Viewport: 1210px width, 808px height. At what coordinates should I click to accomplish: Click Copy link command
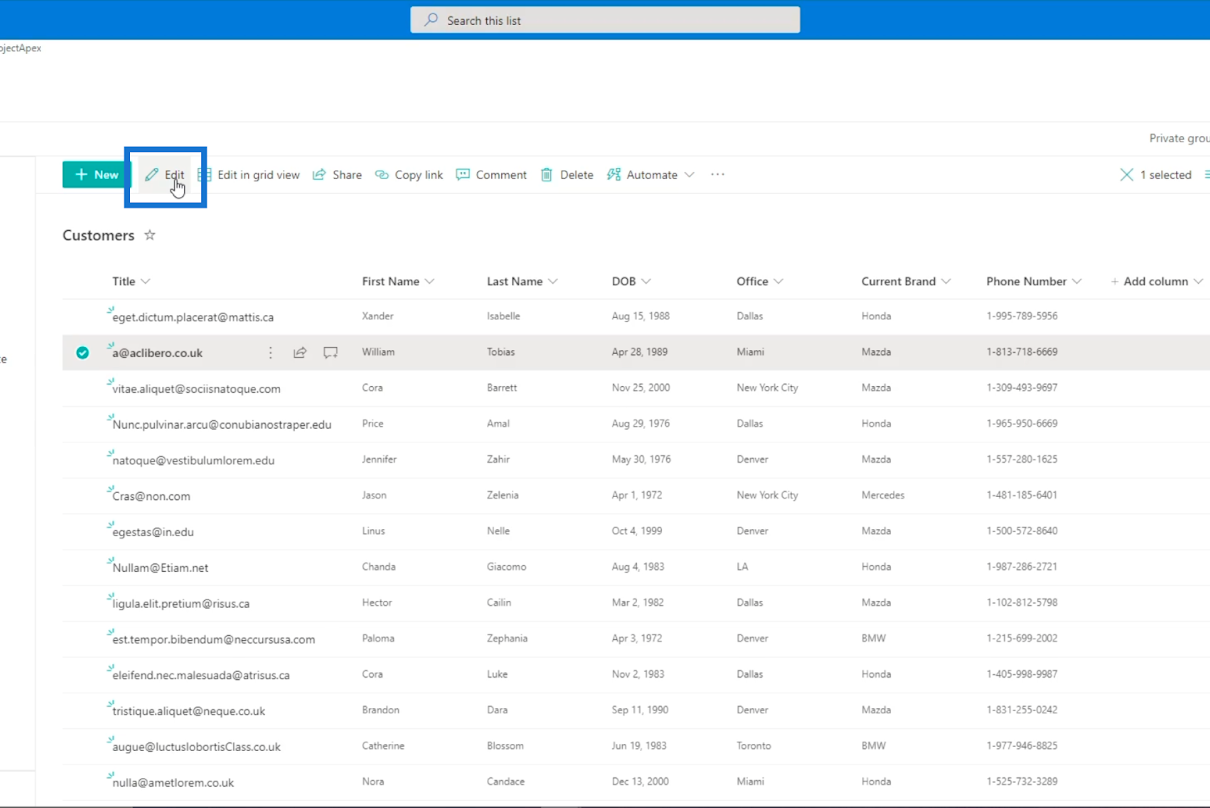409,175
